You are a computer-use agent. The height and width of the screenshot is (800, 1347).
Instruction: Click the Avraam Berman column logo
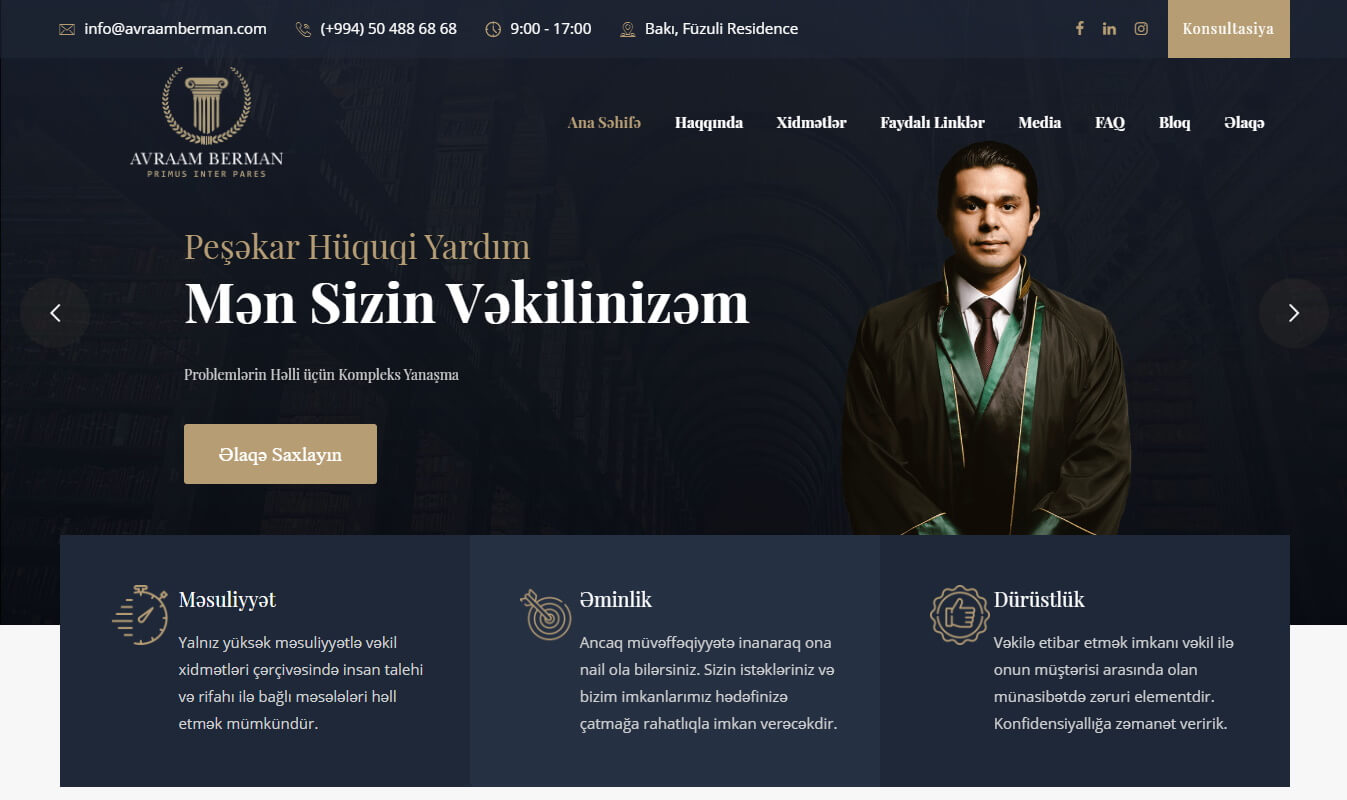click(207, 122)
